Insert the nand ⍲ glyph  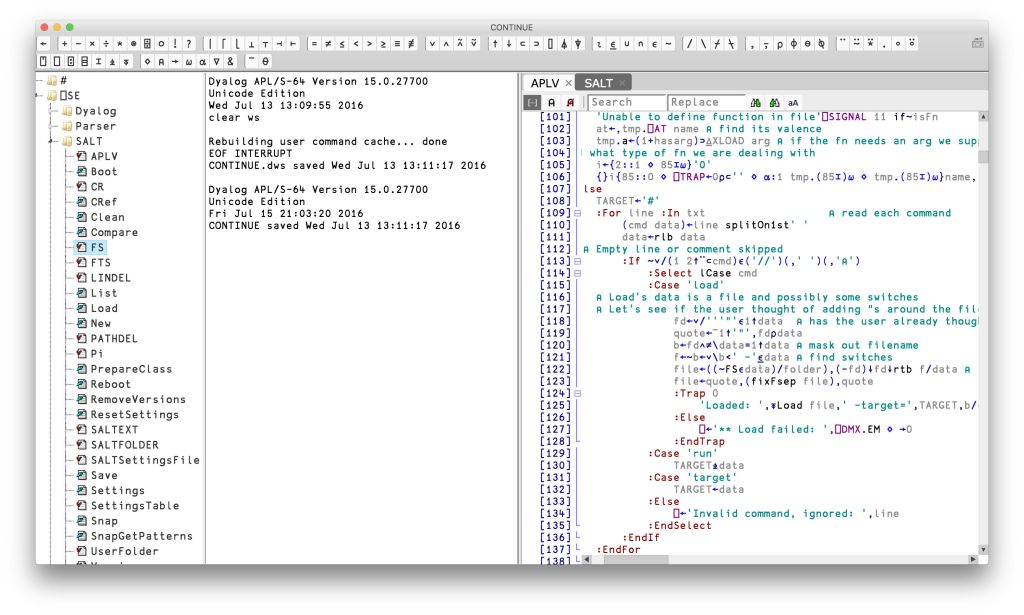point(460,44)
